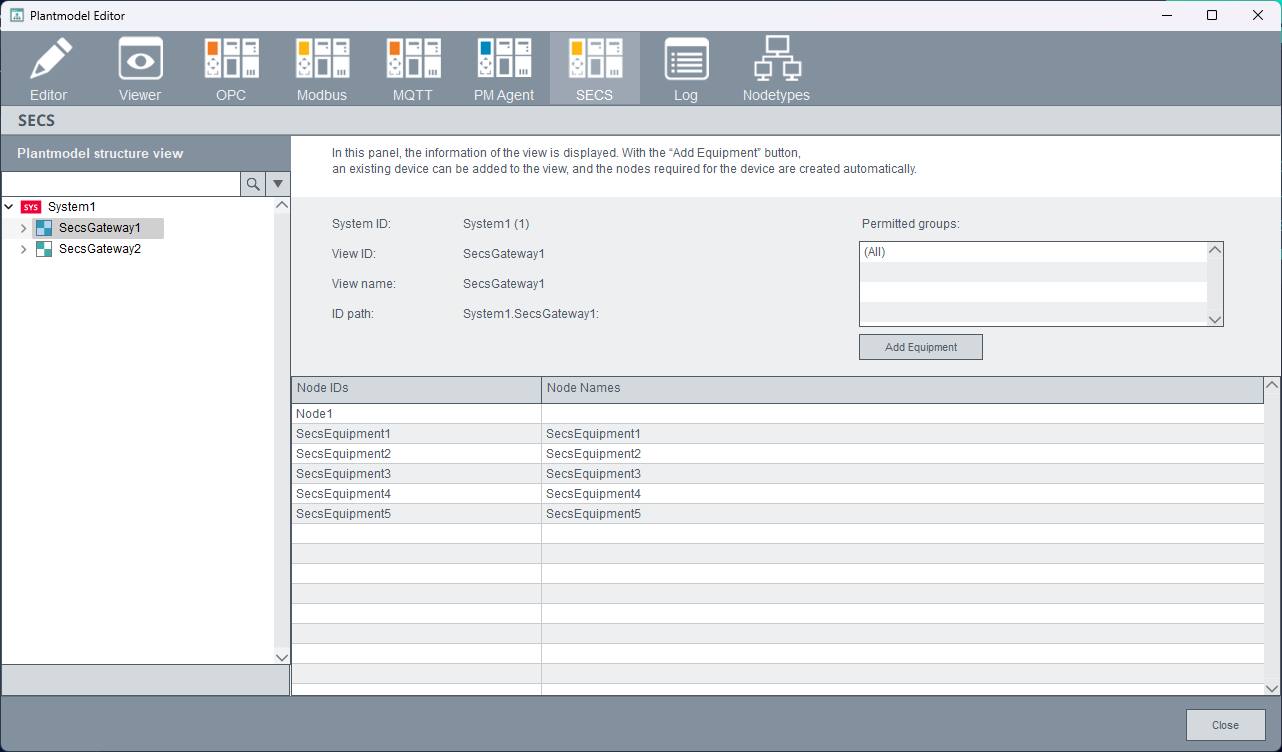
Task: Open the PM Agent module
Action: point(504,68)
